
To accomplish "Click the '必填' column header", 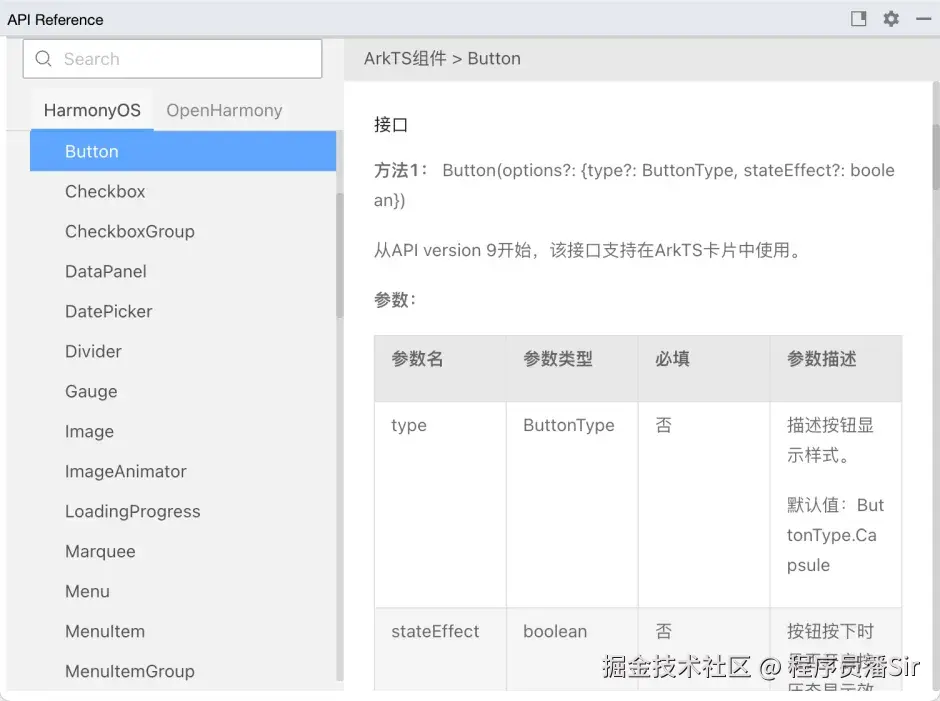I will coord(672,359).
